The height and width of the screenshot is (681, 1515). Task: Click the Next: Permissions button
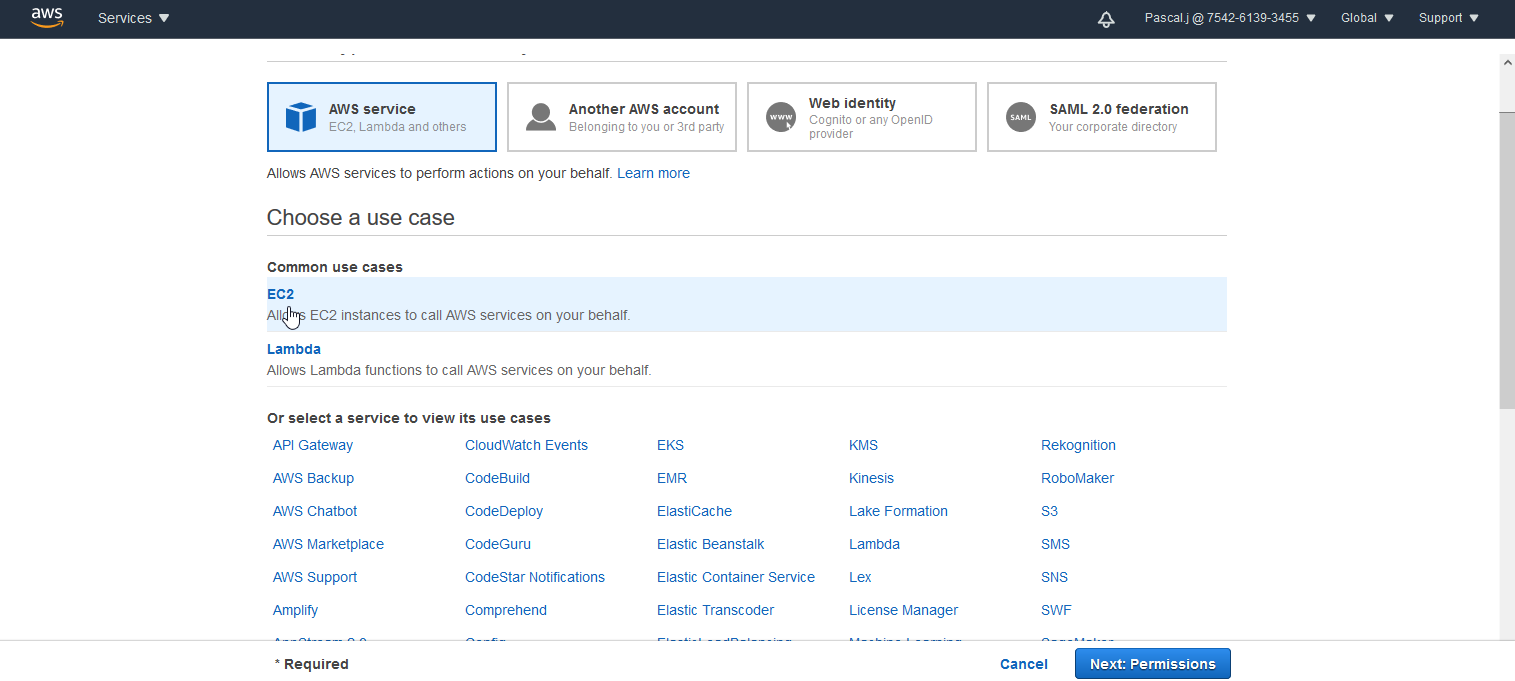click(1153, 664)
